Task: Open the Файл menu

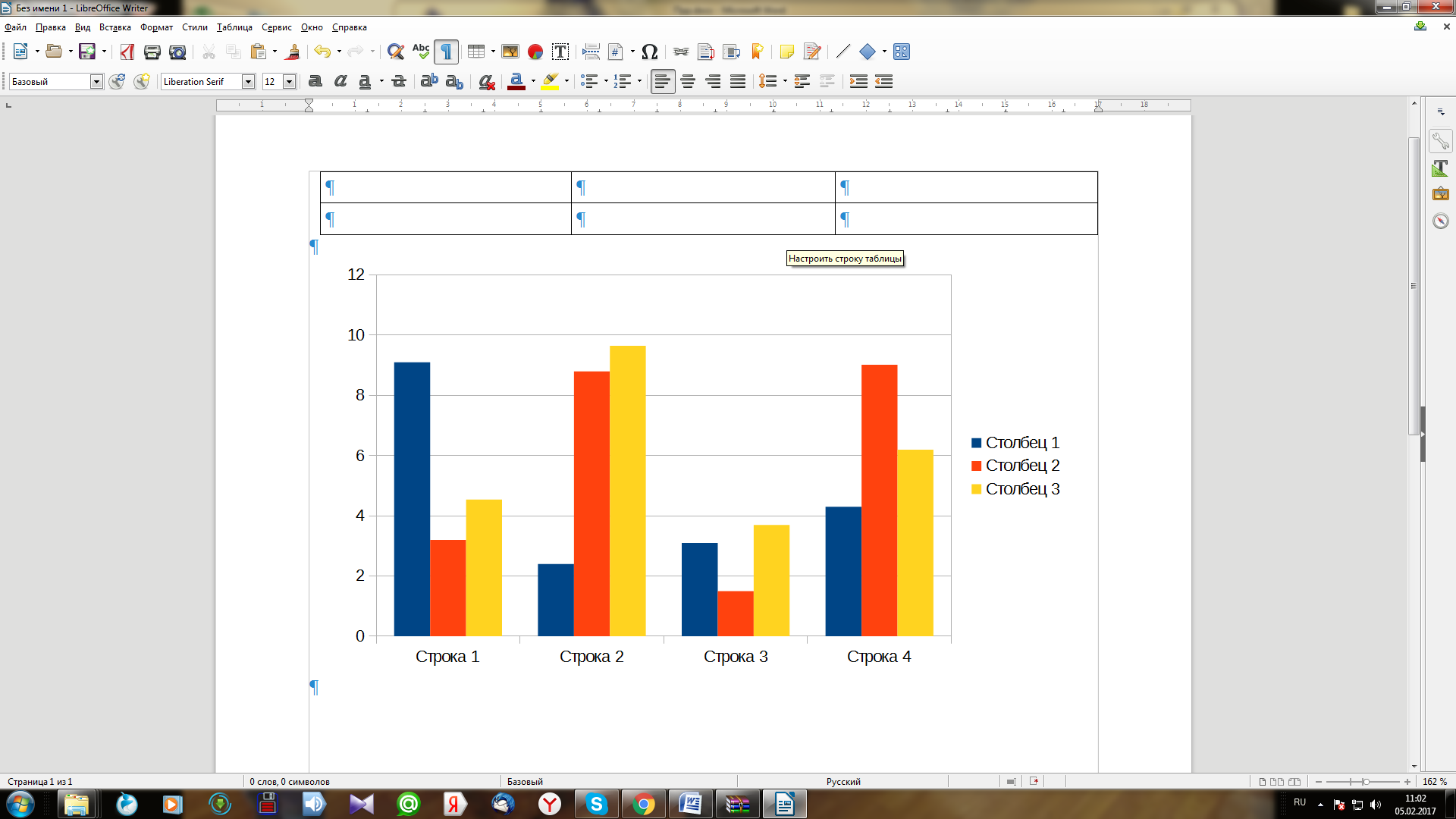Action: click(x=15, y=27)
